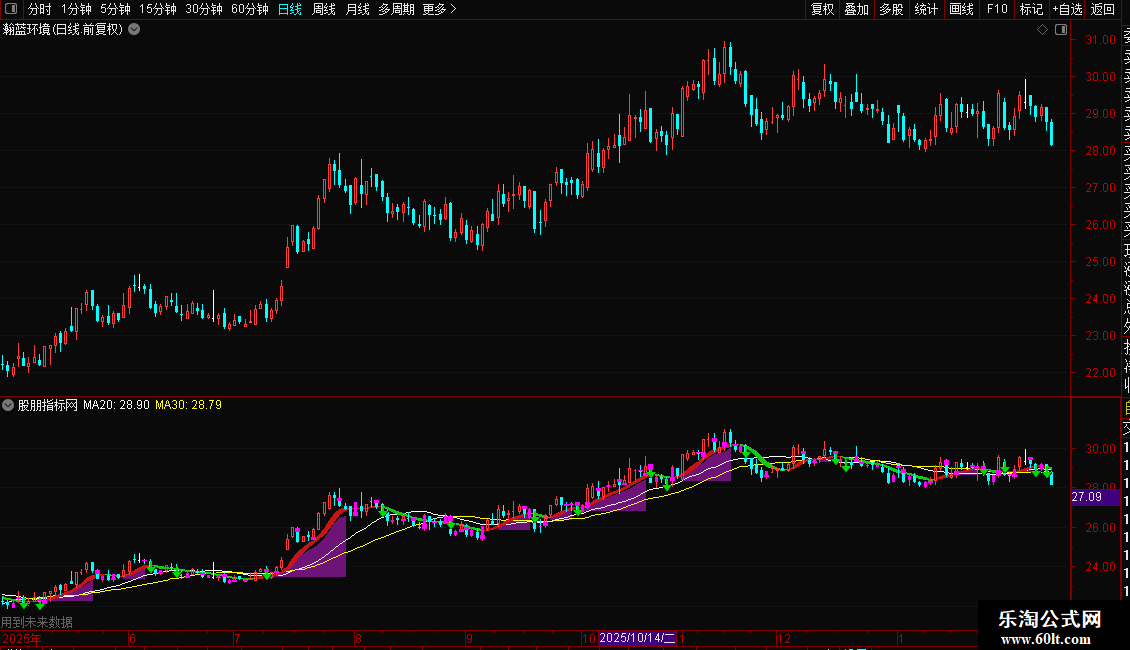Activate the 画线 drawing tool button
Image resolution: width=1130 pixels, height=650 pixels.
(961, 9)
